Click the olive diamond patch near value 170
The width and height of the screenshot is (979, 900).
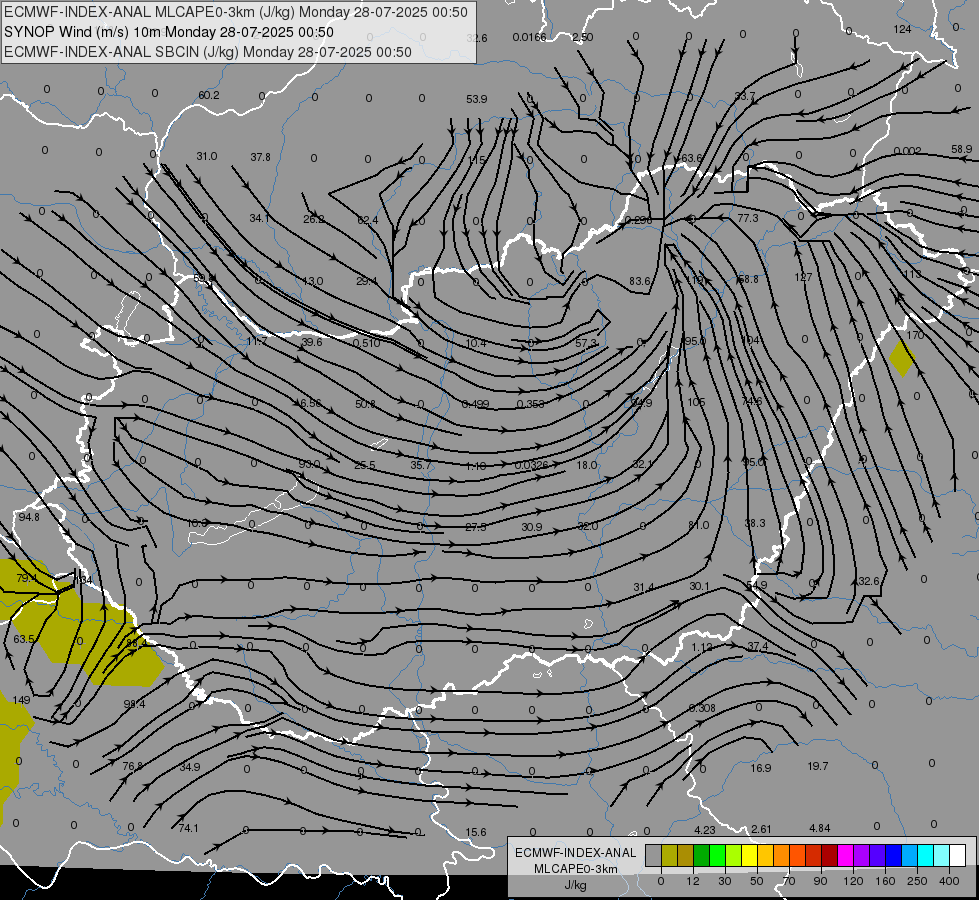(902, 359)
